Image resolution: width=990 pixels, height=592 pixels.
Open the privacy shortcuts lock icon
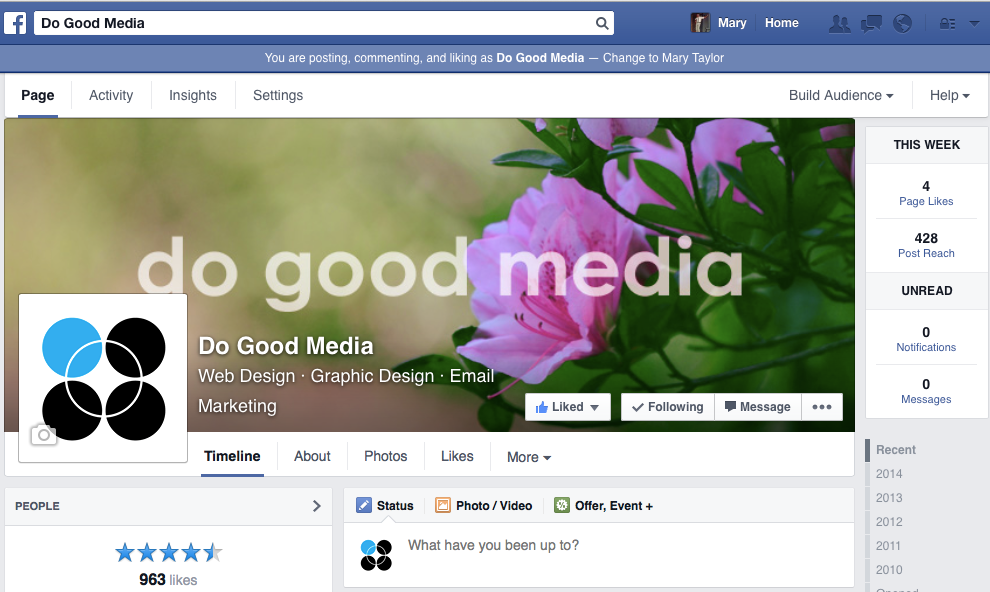pos(947,23)
